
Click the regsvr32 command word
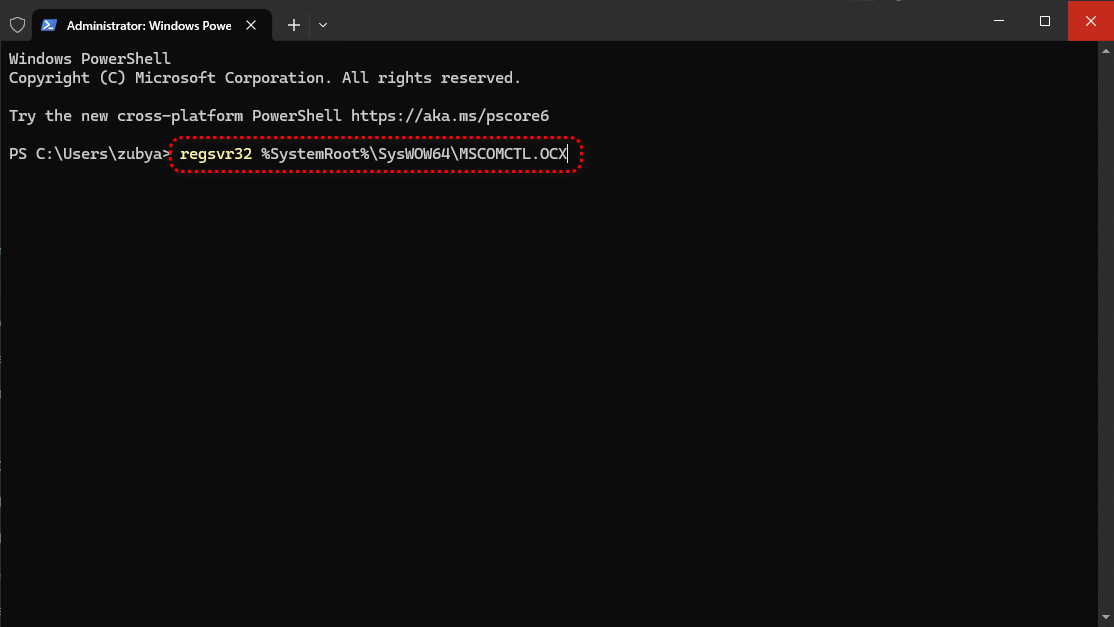(215, 155)
